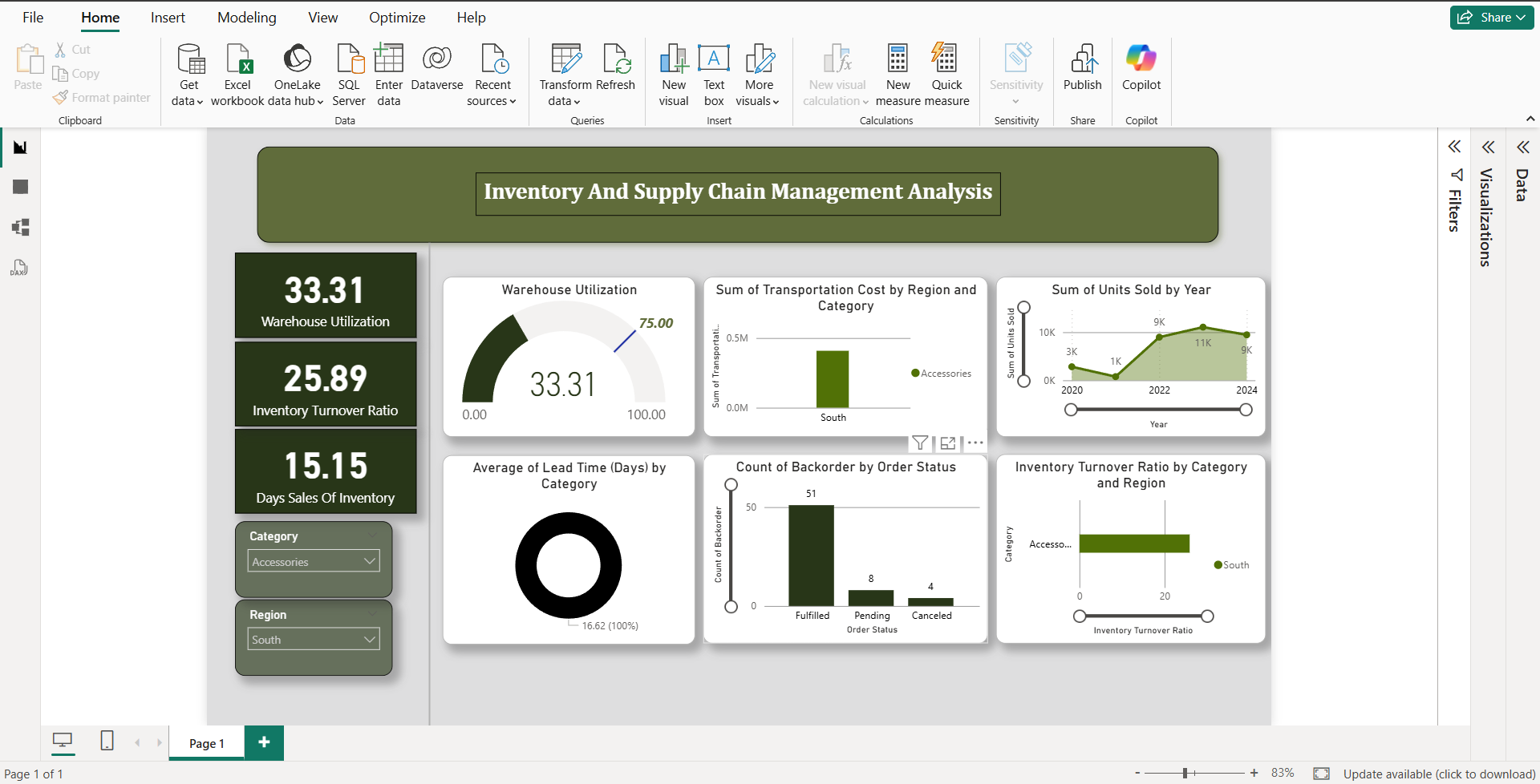Insert a New visual
The image size is (1540, 784).
[x=674, y=75]
